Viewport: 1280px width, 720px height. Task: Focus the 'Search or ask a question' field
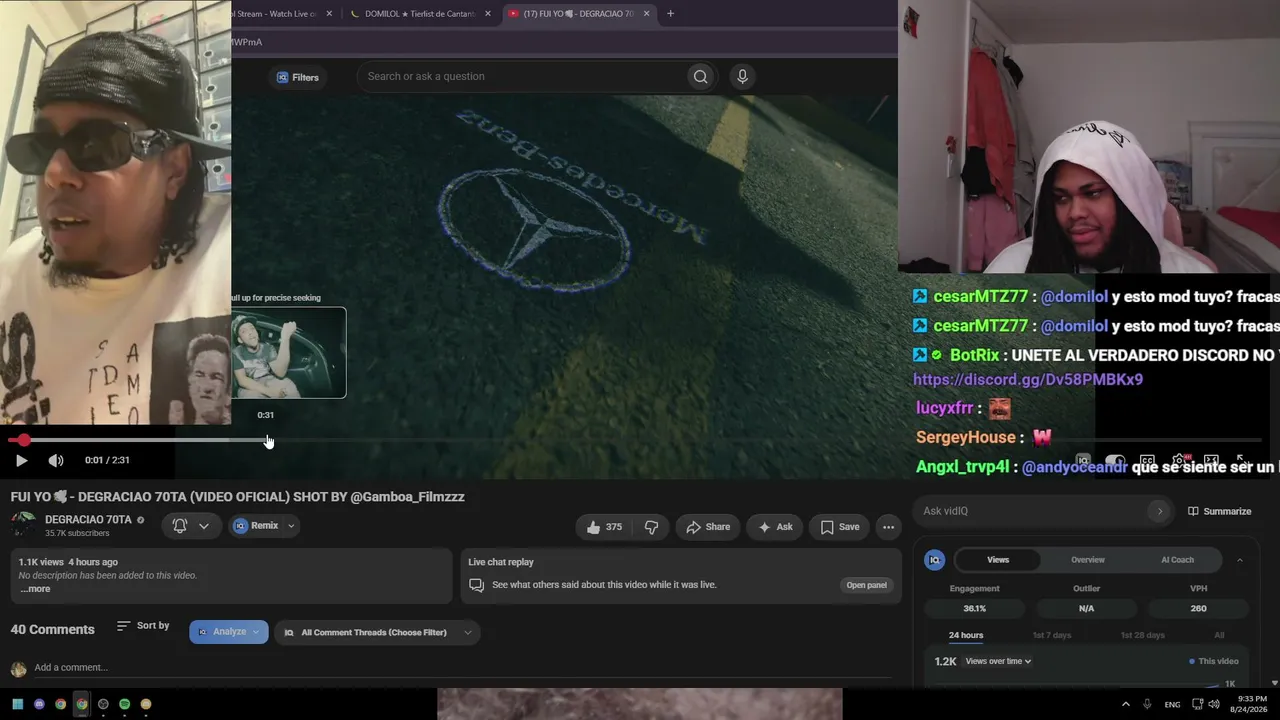pyautogui.click(x=520, y=76)
